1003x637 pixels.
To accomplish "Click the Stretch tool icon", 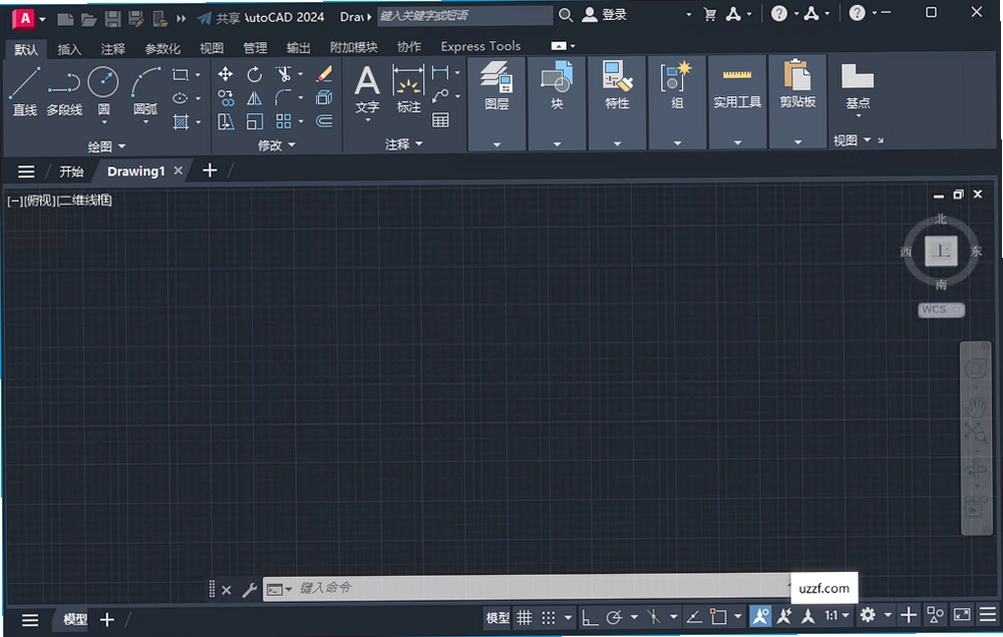I will tap(225, 122).
